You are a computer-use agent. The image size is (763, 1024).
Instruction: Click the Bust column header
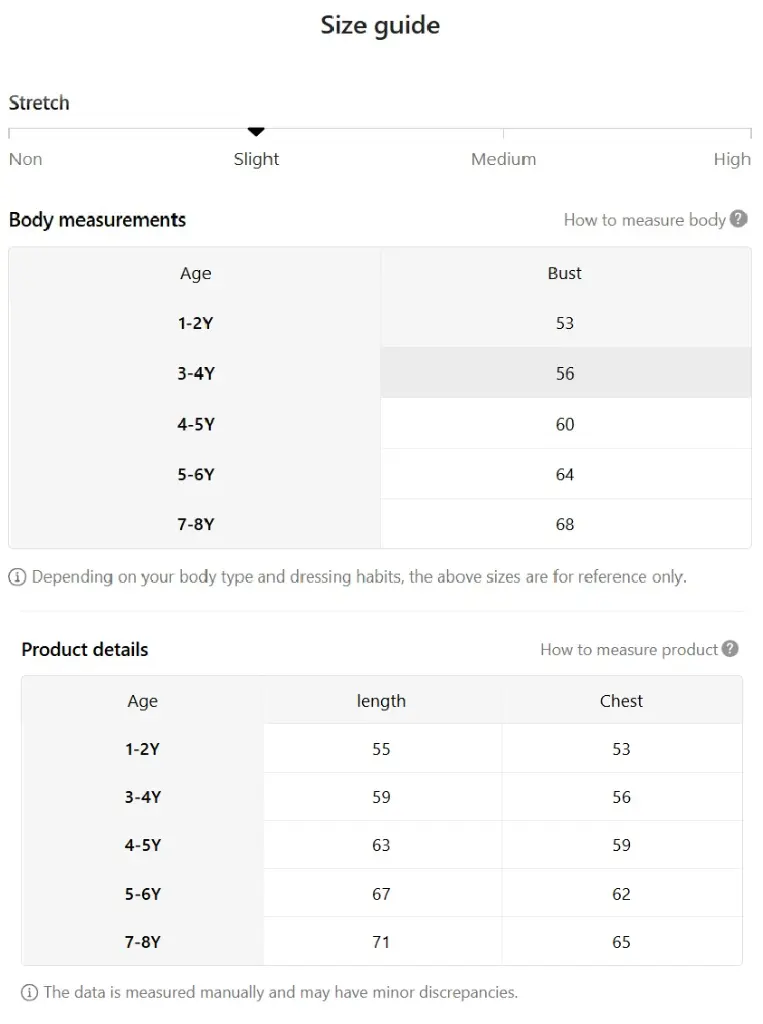coord(565,273)
